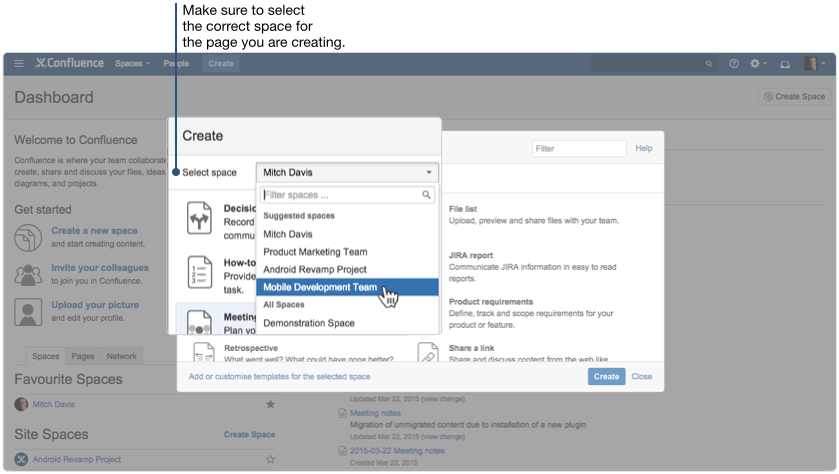Expand the user profile dropdown arrow

click(823, 63)
